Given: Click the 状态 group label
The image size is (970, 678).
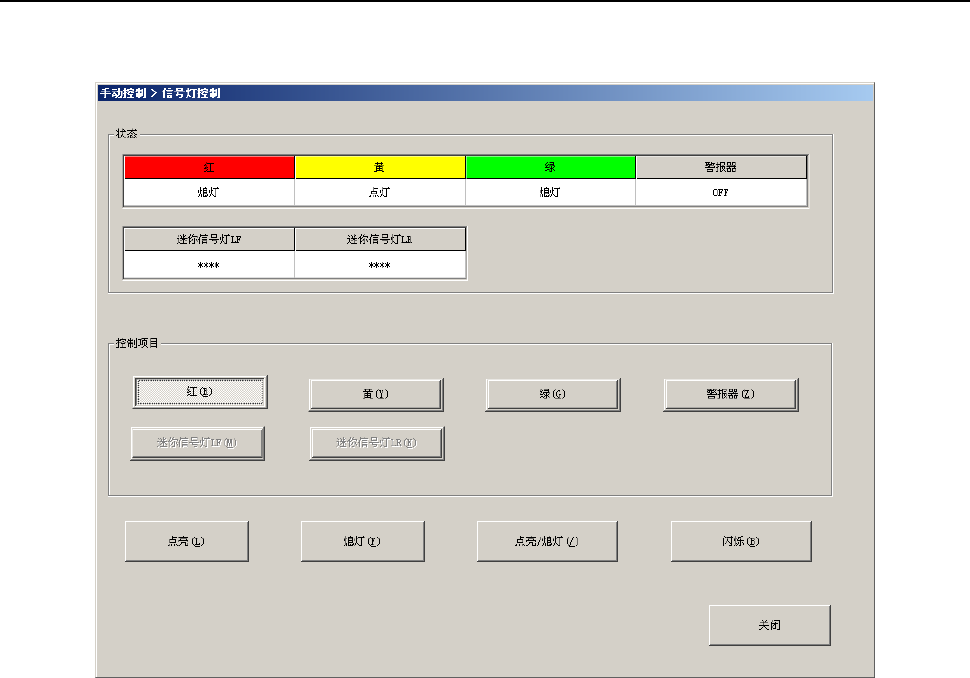Looking at the screenshot, I should [x=127, y=134].
